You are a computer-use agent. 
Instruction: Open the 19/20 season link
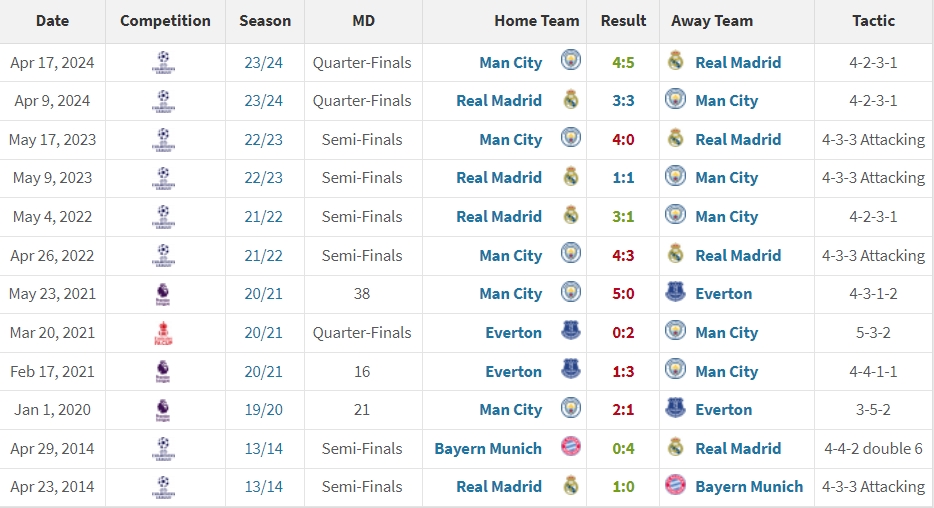263,410
